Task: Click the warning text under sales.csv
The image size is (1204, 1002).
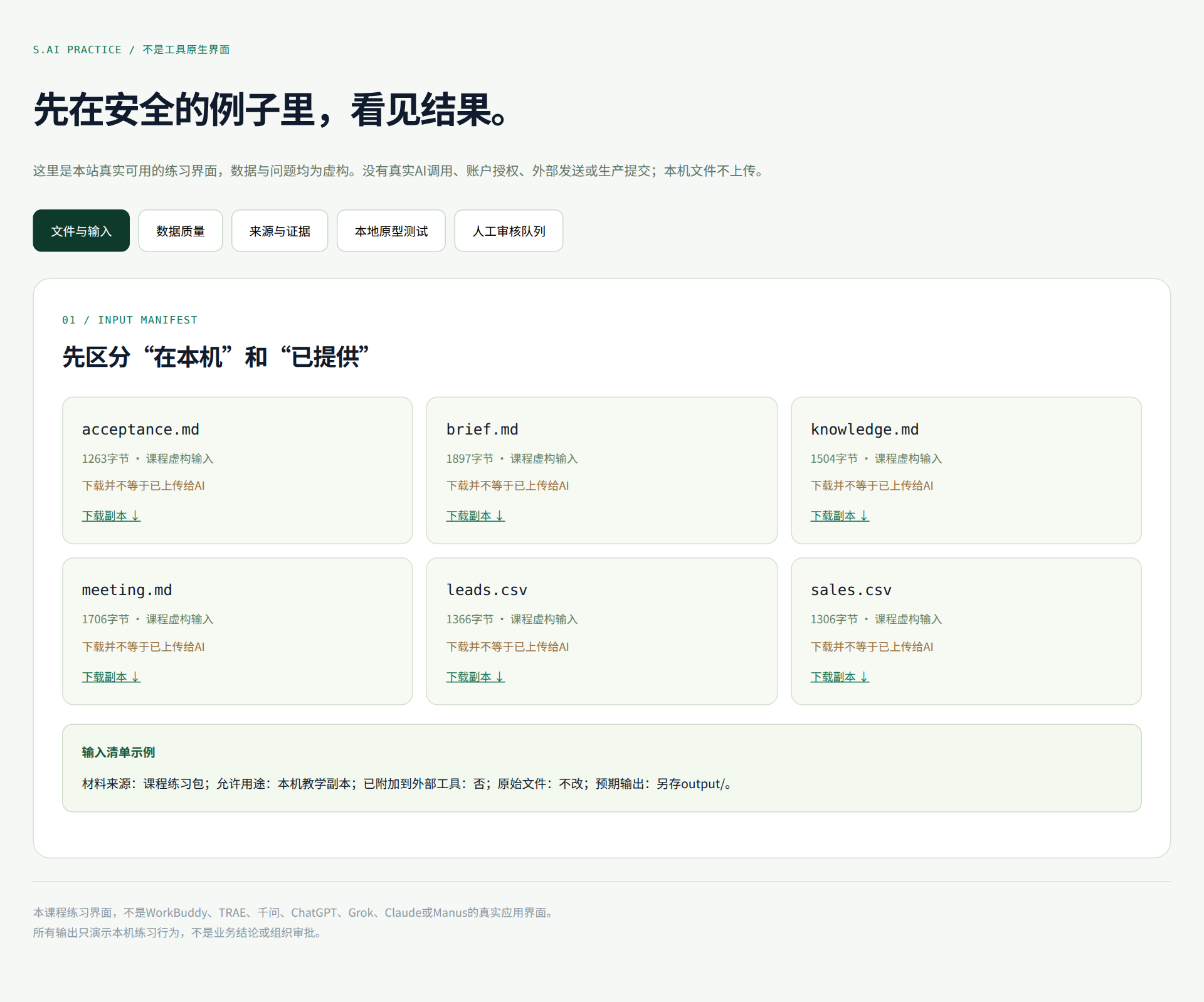Action: (x=872, y=647)
